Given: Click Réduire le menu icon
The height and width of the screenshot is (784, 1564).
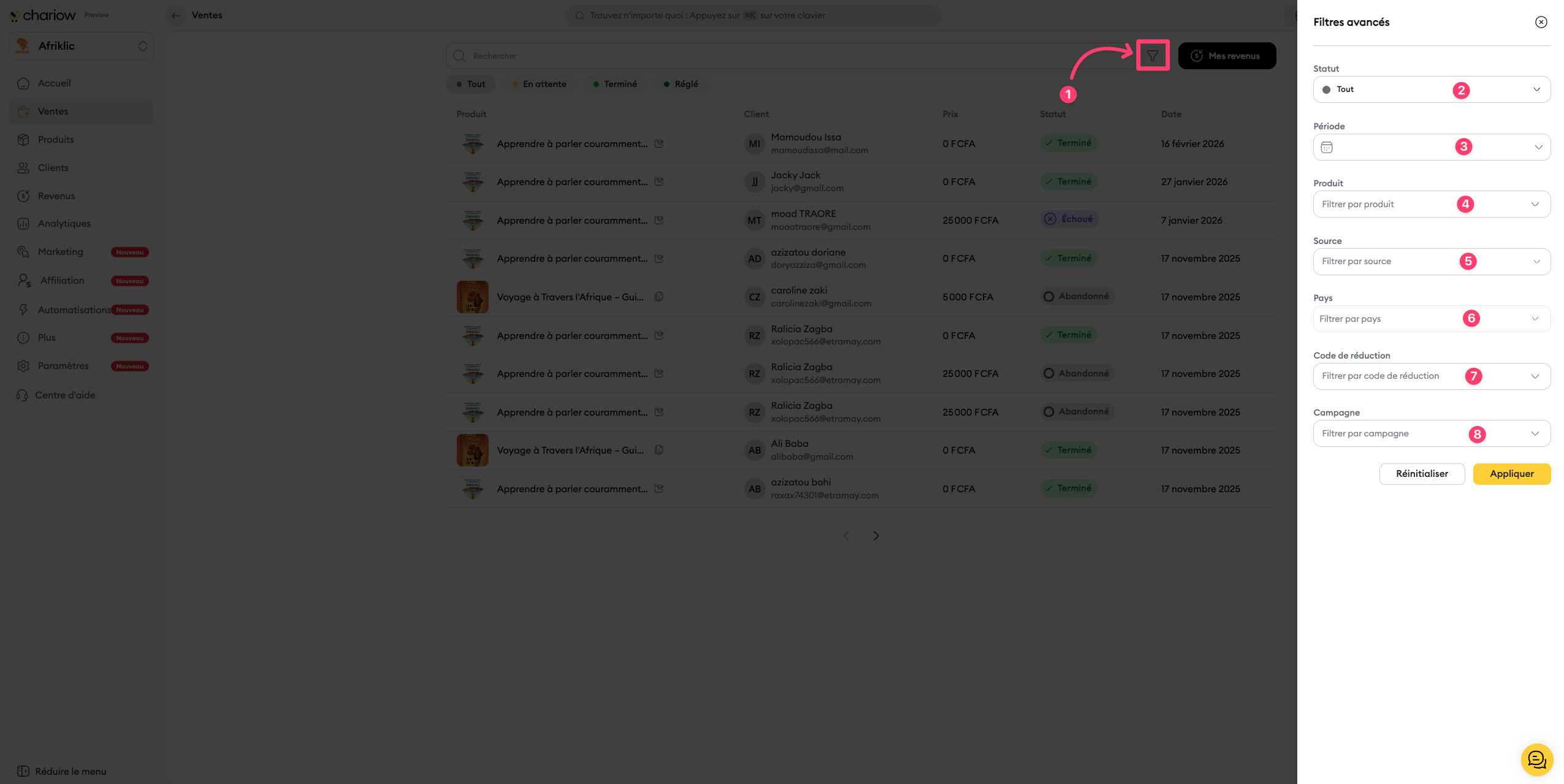Looking at the screenshot, I should coord(23,771).
